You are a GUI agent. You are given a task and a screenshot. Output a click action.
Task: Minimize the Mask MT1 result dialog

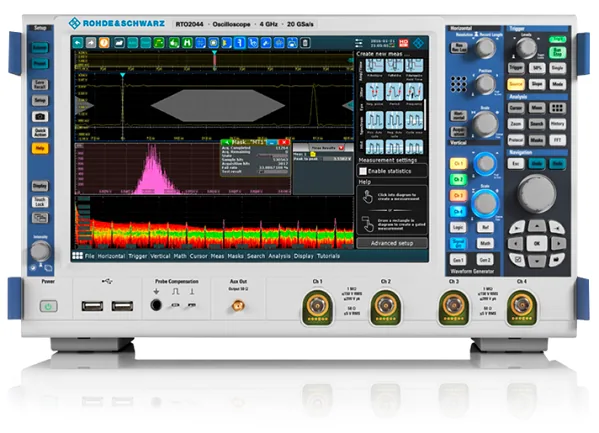click(x=272, y=142)
